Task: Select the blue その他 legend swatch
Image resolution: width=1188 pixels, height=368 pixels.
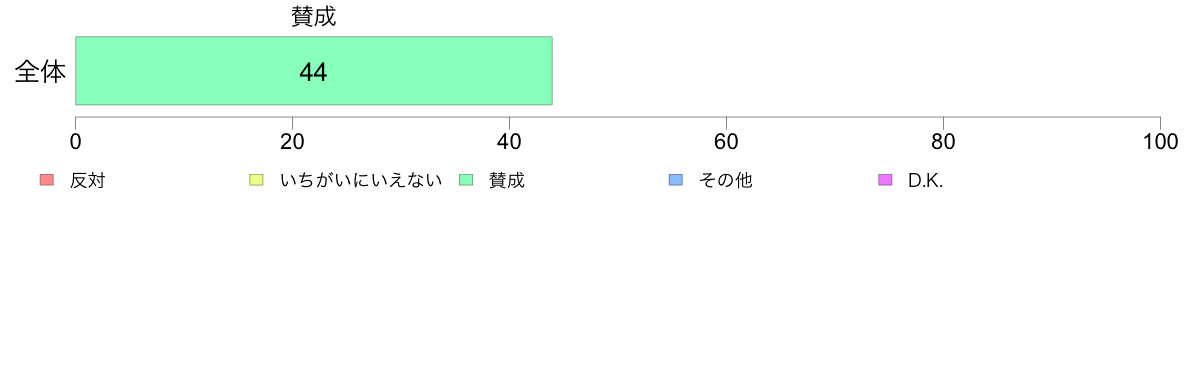Action: pos(676,180)
